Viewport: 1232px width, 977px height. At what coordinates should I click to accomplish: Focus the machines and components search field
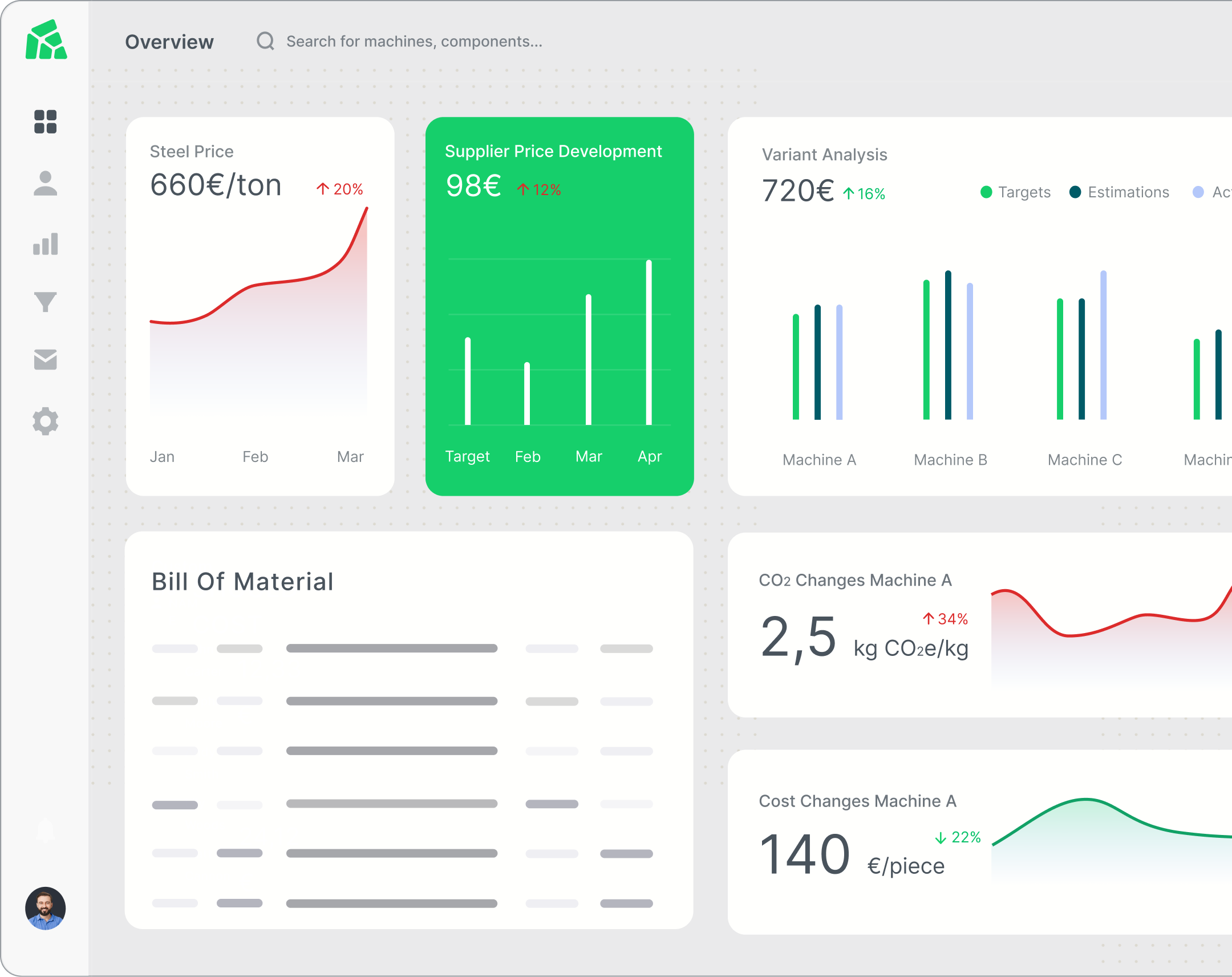point(414,41)
